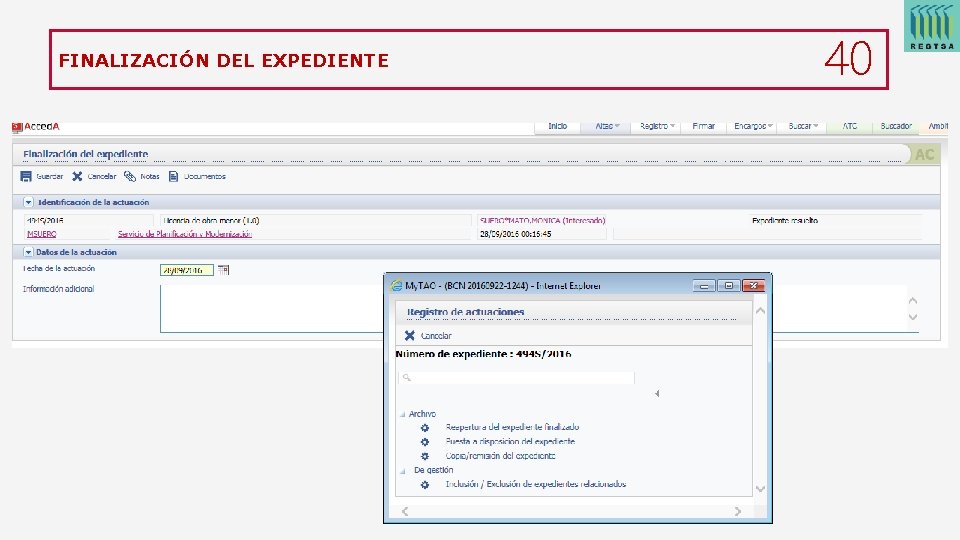This screenshot has height=540, width=960.
Task: Click the Fecha de la actuación date field
Action: tap(187, 270)
